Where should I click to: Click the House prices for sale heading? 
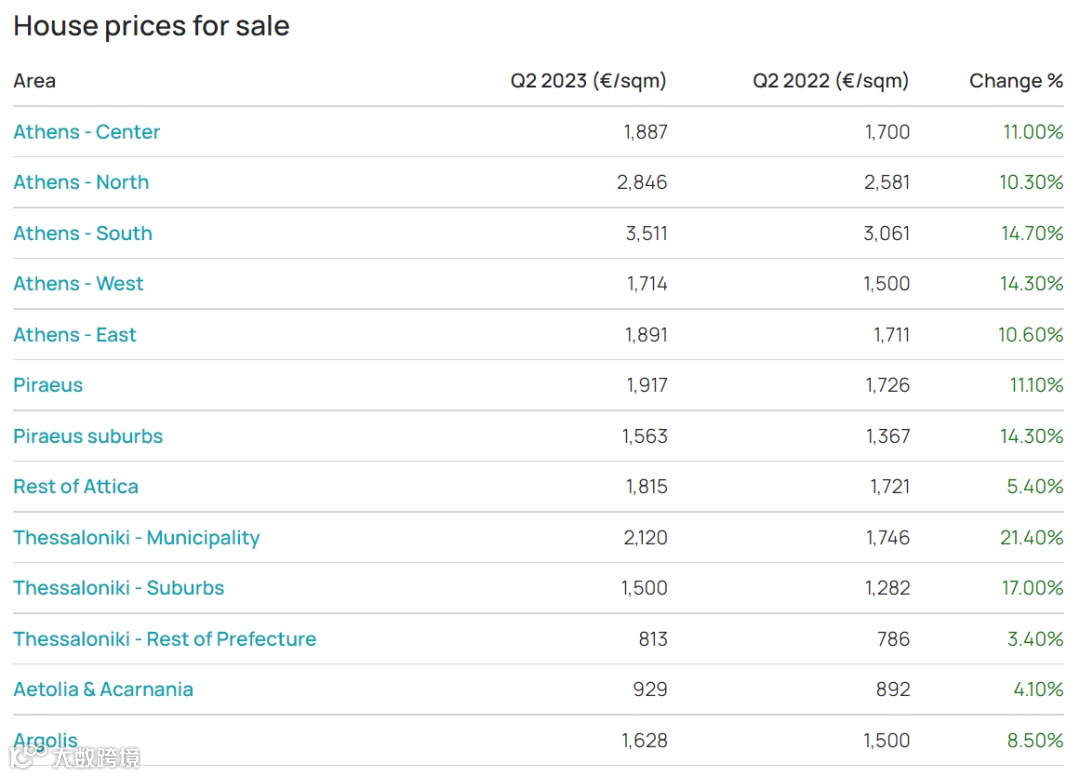pyautogui.click(x=151, y=26)
